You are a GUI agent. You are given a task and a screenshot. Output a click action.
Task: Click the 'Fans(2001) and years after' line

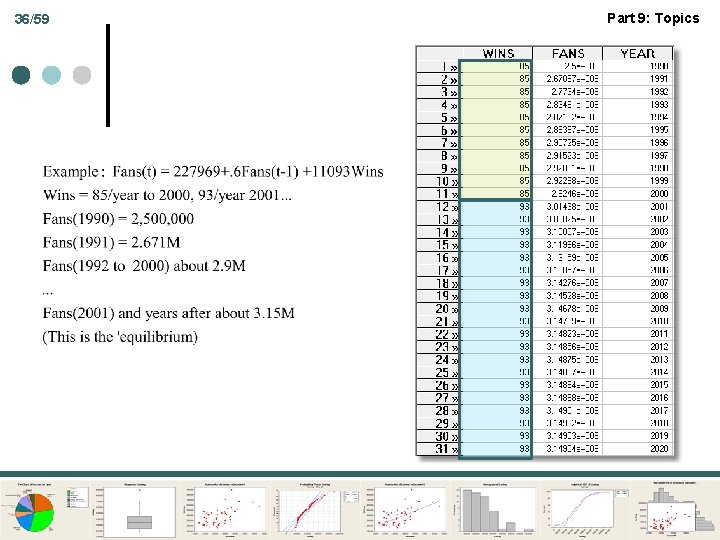tap(169, 313)
